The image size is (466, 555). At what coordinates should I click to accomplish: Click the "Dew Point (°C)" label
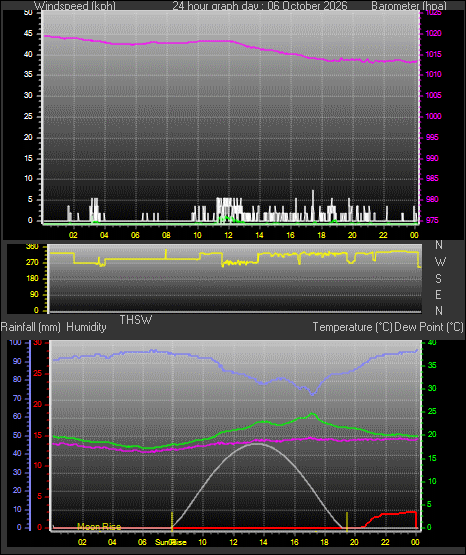(x=429, y=327)
